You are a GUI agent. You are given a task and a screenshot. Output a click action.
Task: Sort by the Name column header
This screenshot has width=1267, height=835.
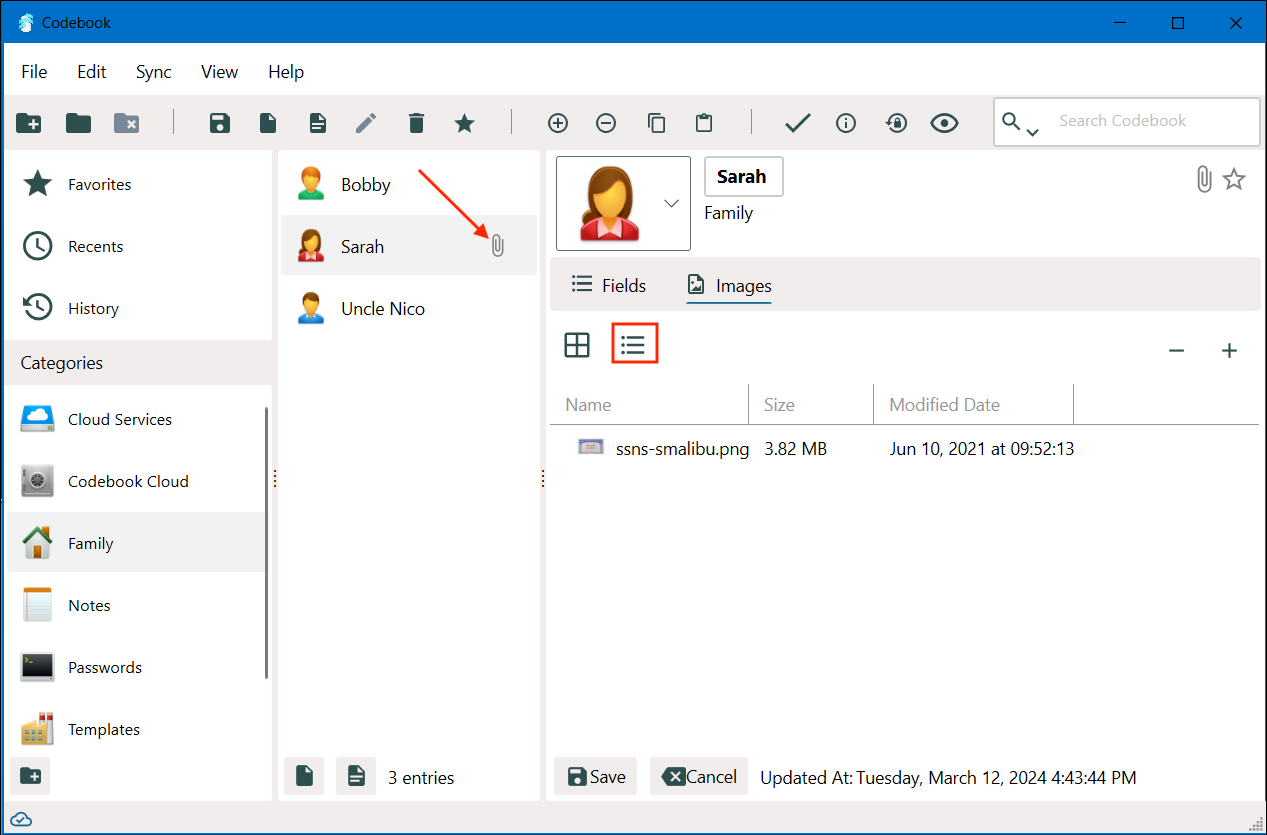coord(649,405)
